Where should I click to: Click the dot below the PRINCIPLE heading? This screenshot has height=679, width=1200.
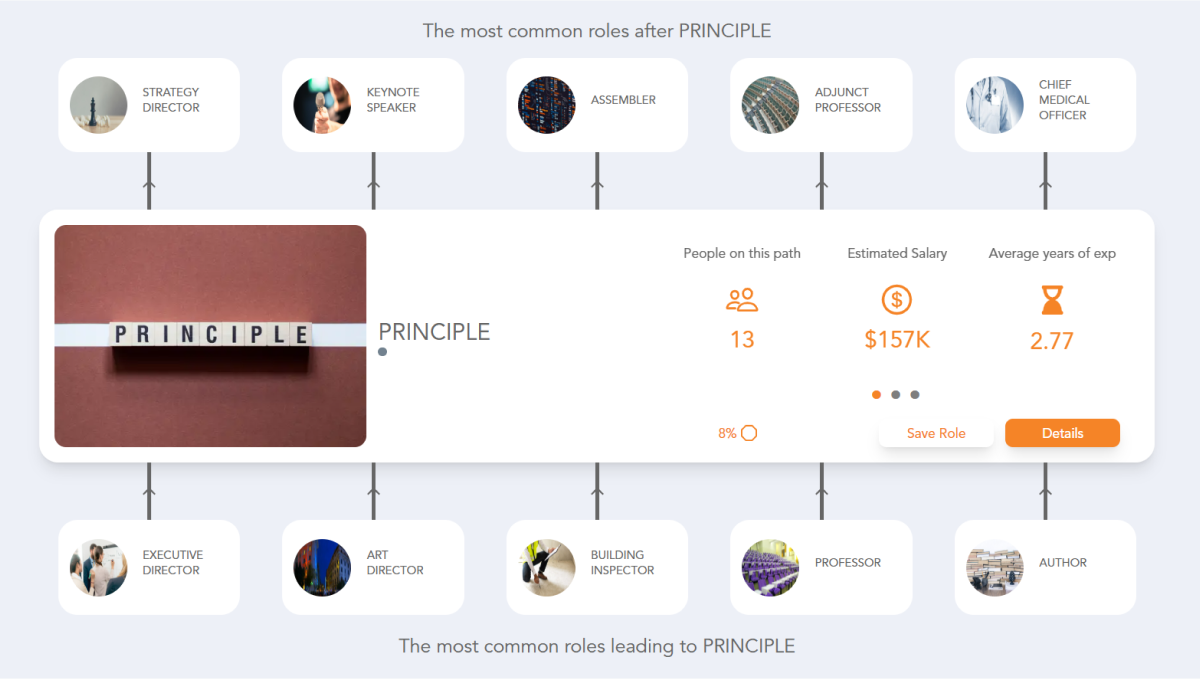coord(382,351)
